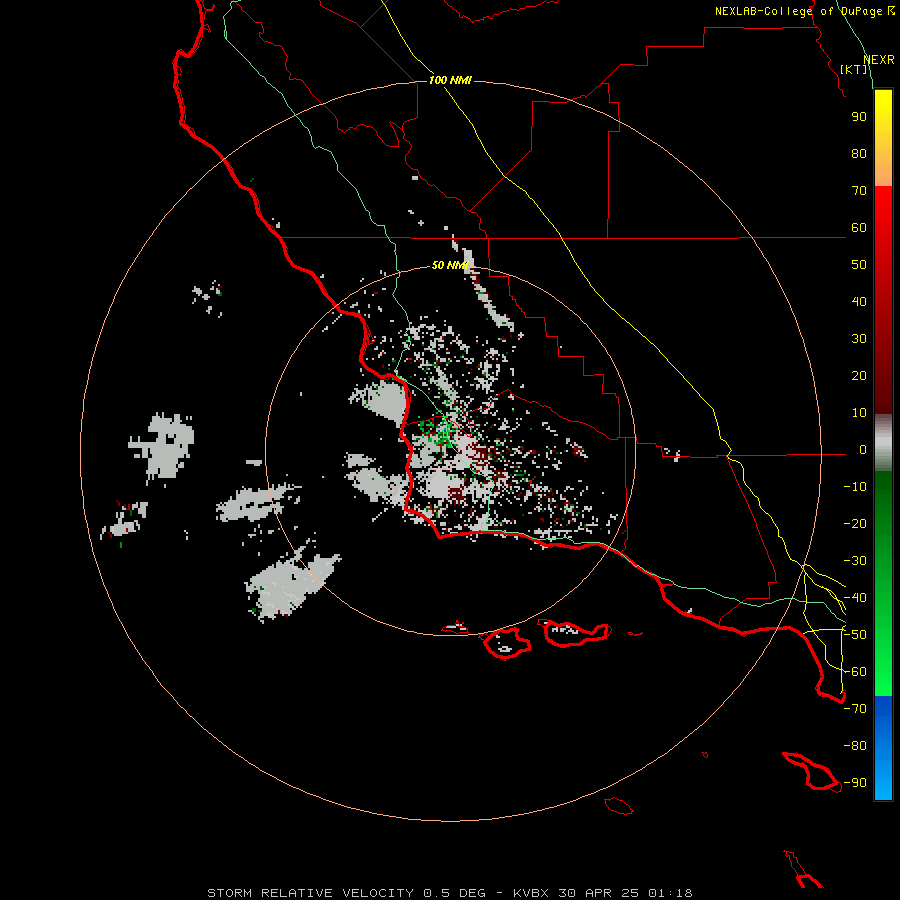Click the gray zero-velocity segment of the color bar
Screen dimensions: 900x900
883,443
